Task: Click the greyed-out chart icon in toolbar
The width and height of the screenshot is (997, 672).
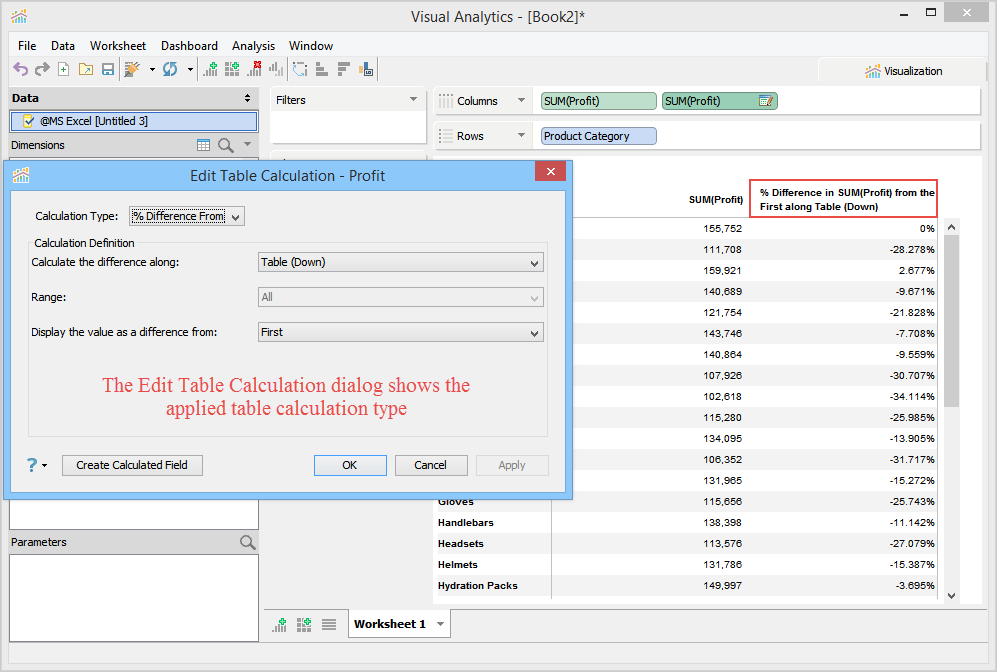Action: pos(276,69)
